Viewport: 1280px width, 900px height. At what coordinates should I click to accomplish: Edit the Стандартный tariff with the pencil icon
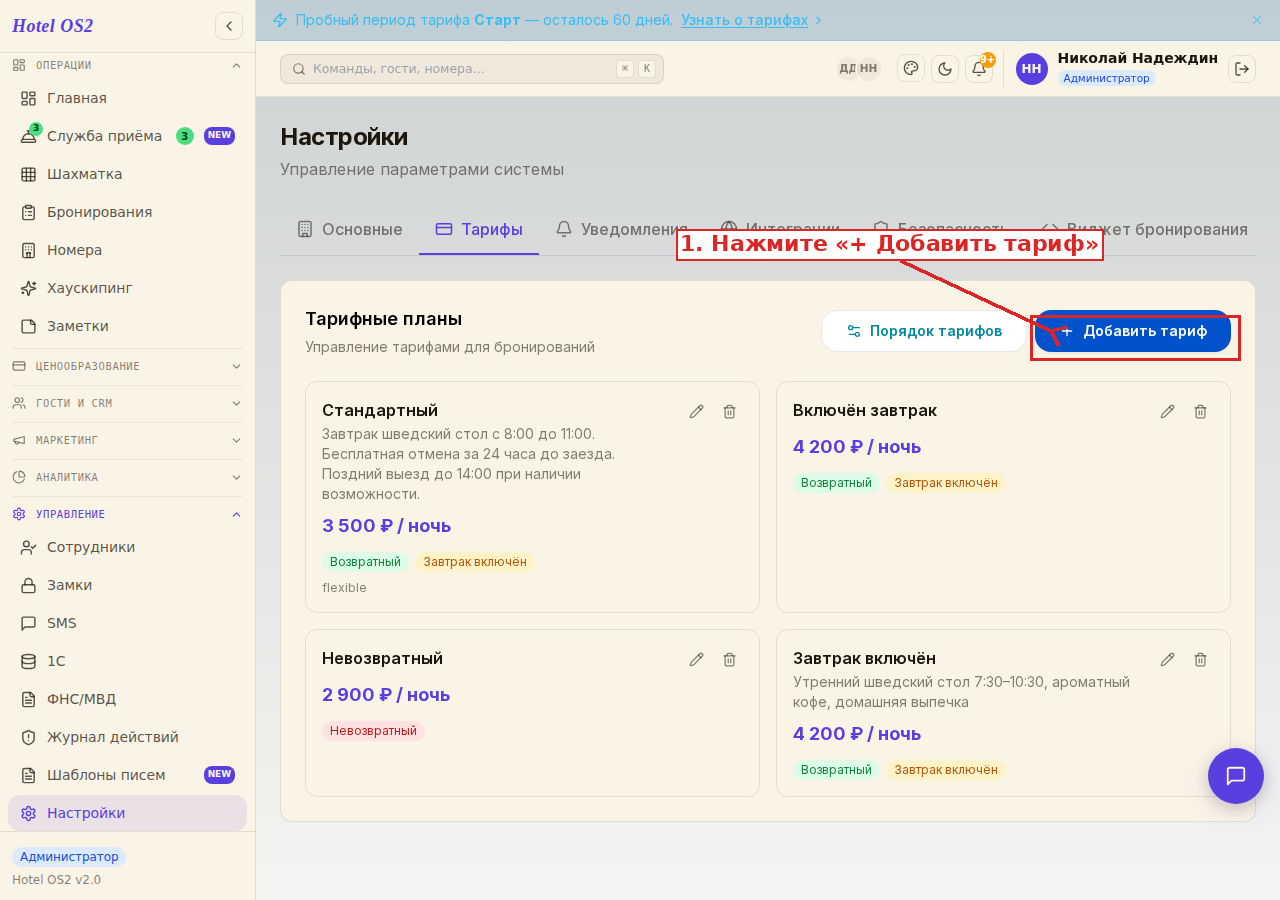[x=697, y=411]
